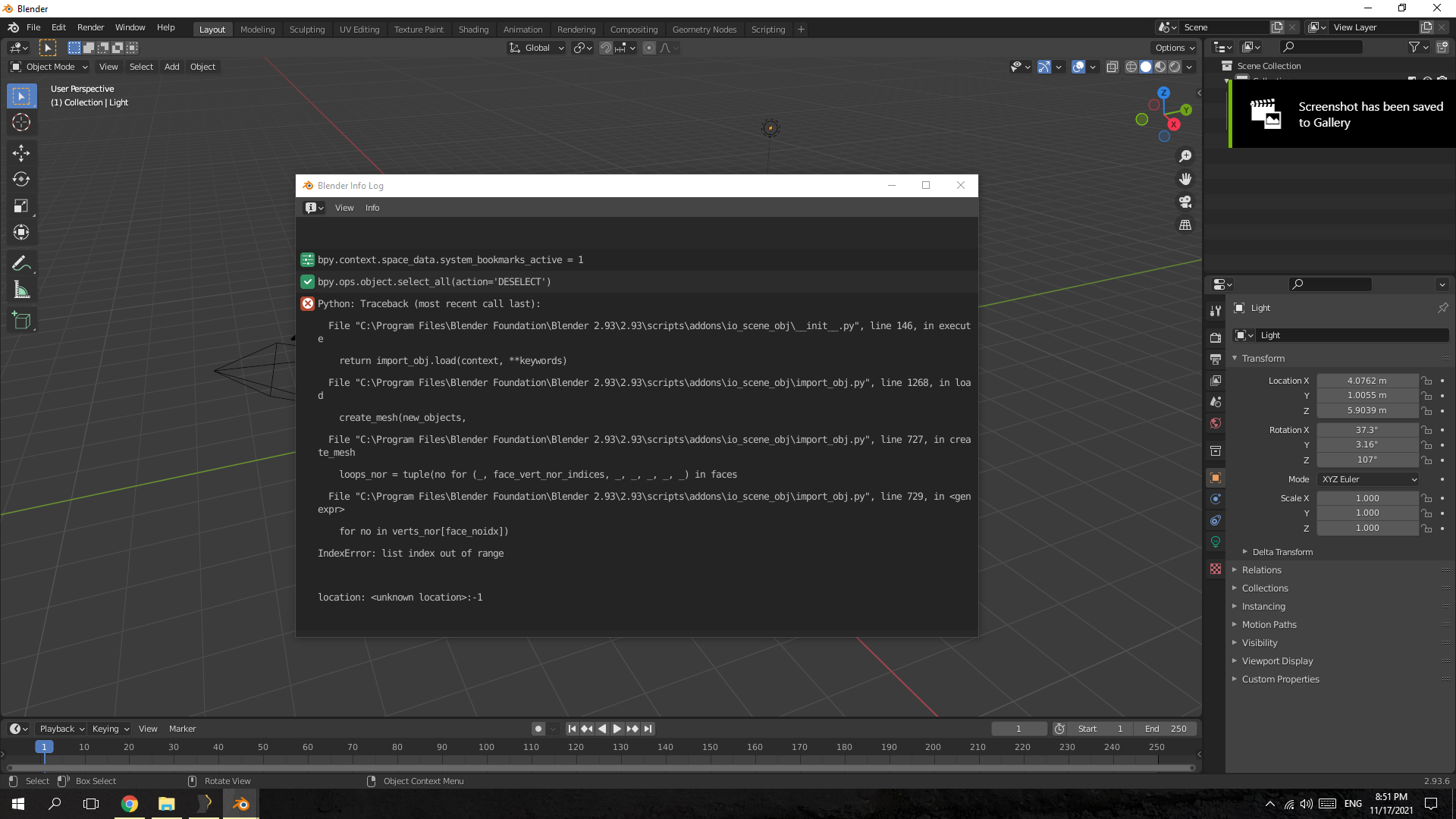Open the Collection properties tab in sidebar

(x=1216, y=450)
